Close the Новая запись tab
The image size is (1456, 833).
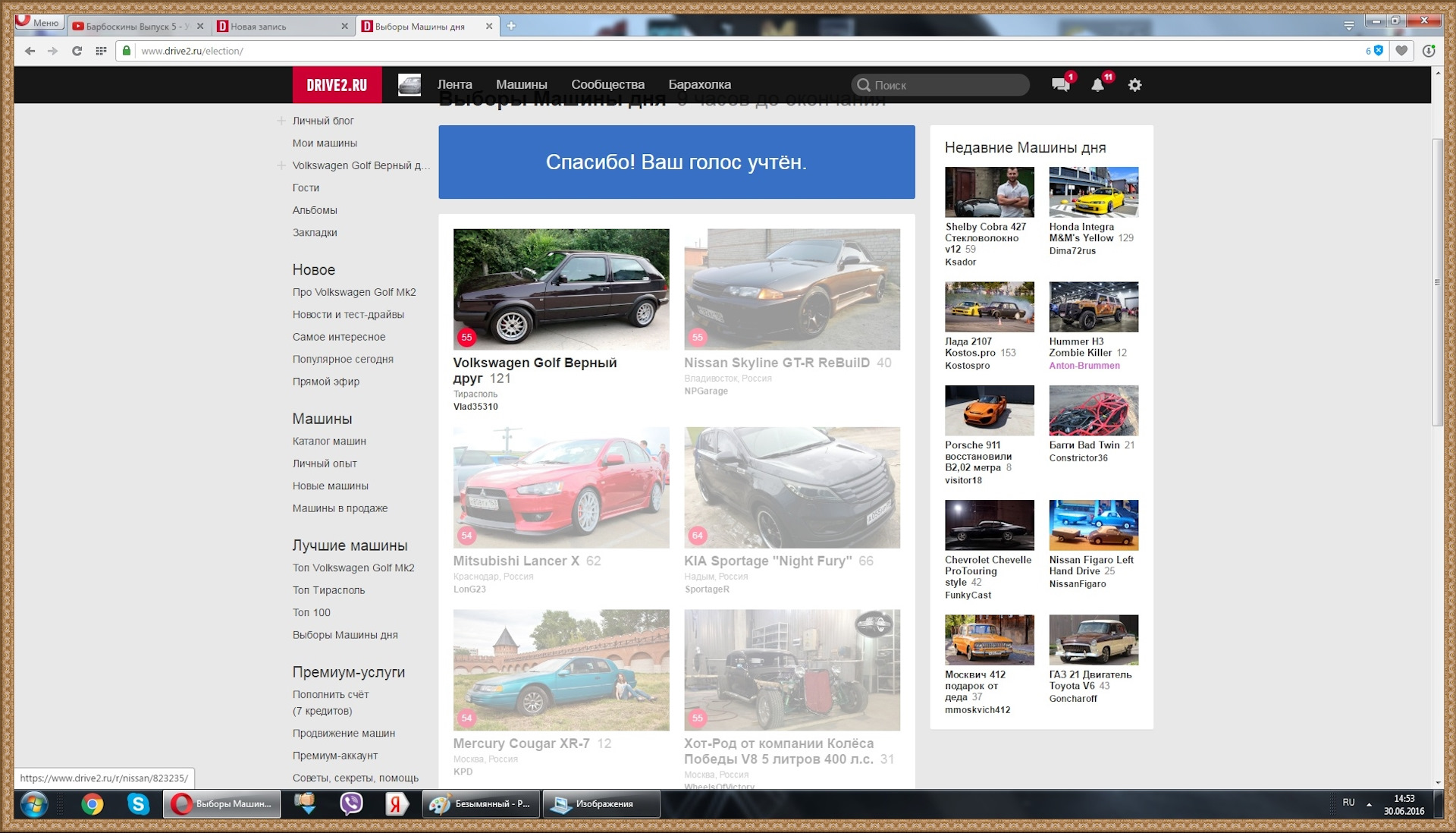[344, 26]
